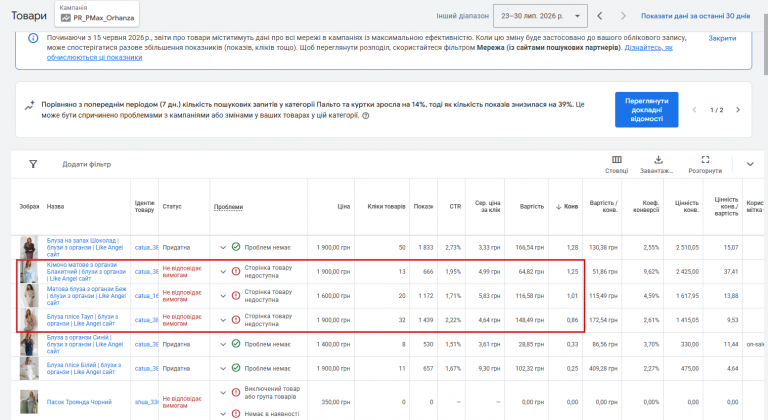Sort by the Конв column header
768x420 pixels.
pos(567,206)
